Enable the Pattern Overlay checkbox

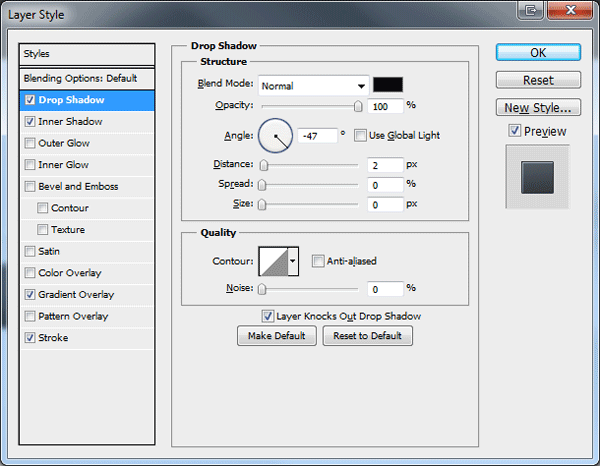(30, 316)
